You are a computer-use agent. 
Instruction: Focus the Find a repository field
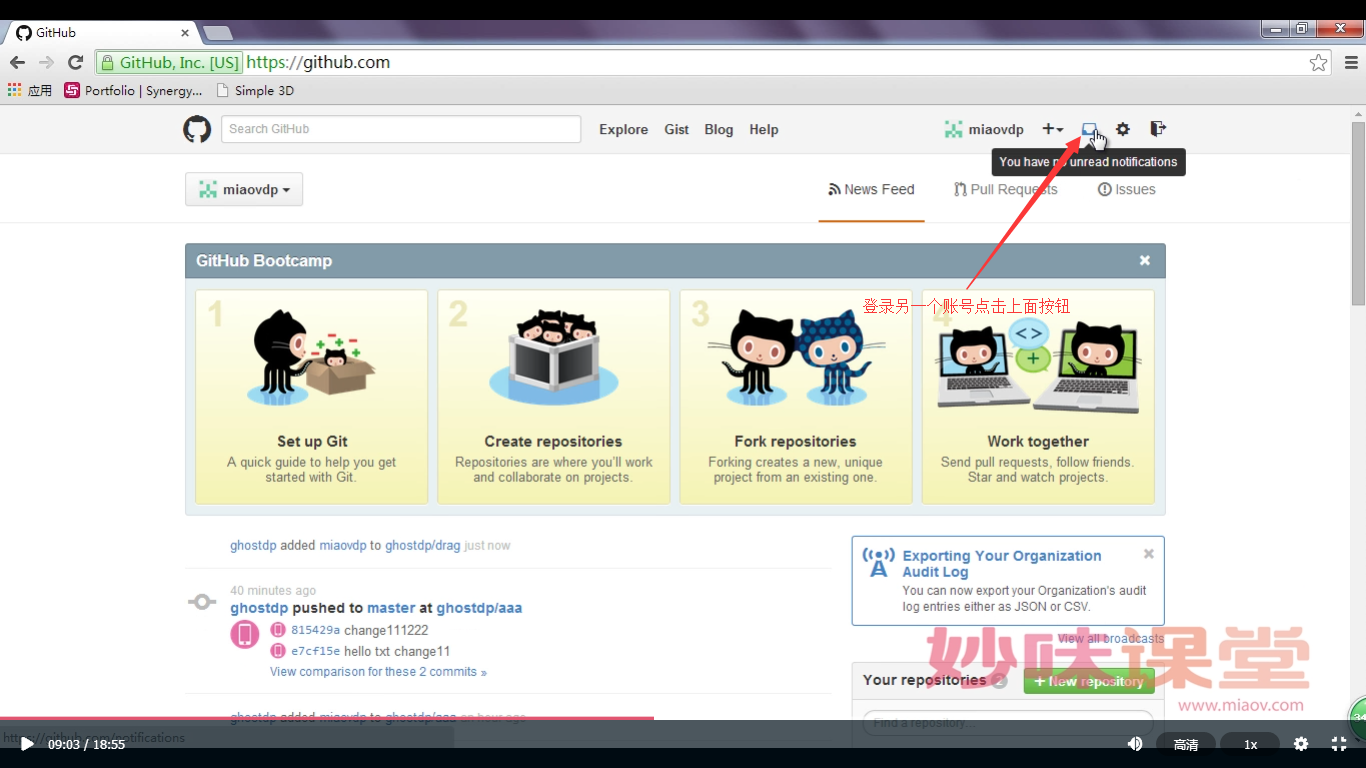pos(1007,722)
